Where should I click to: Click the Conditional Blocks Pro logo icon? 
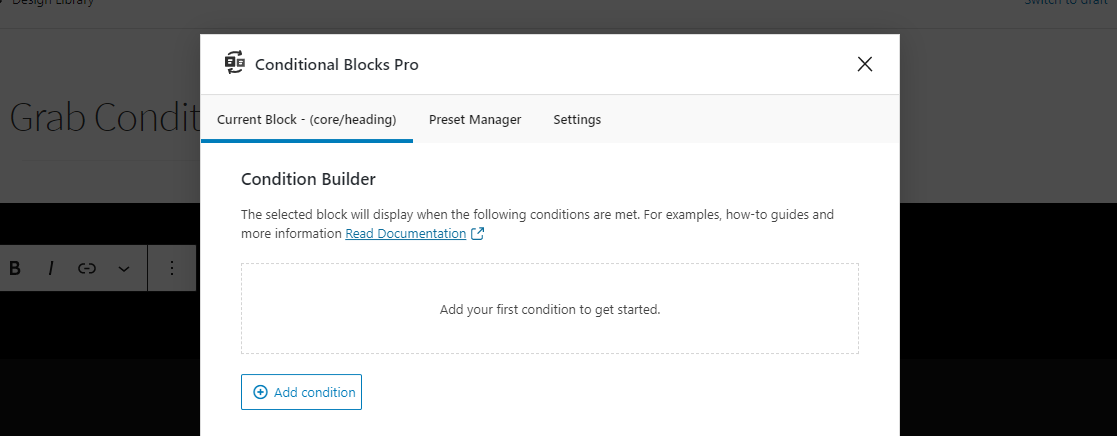(234, 63)
